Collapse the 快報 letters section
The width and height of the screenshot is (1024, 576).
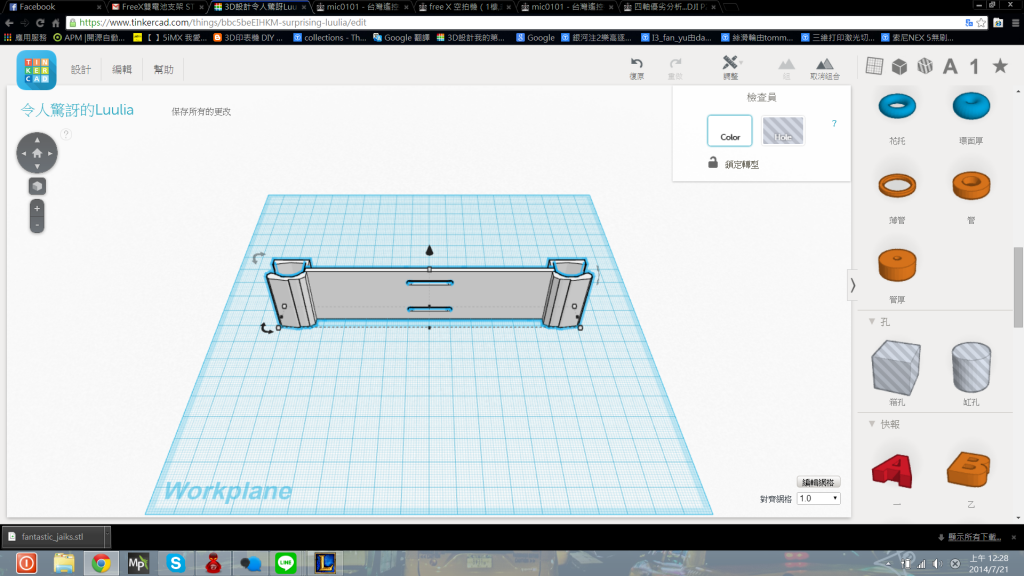(x=872, y=424)
